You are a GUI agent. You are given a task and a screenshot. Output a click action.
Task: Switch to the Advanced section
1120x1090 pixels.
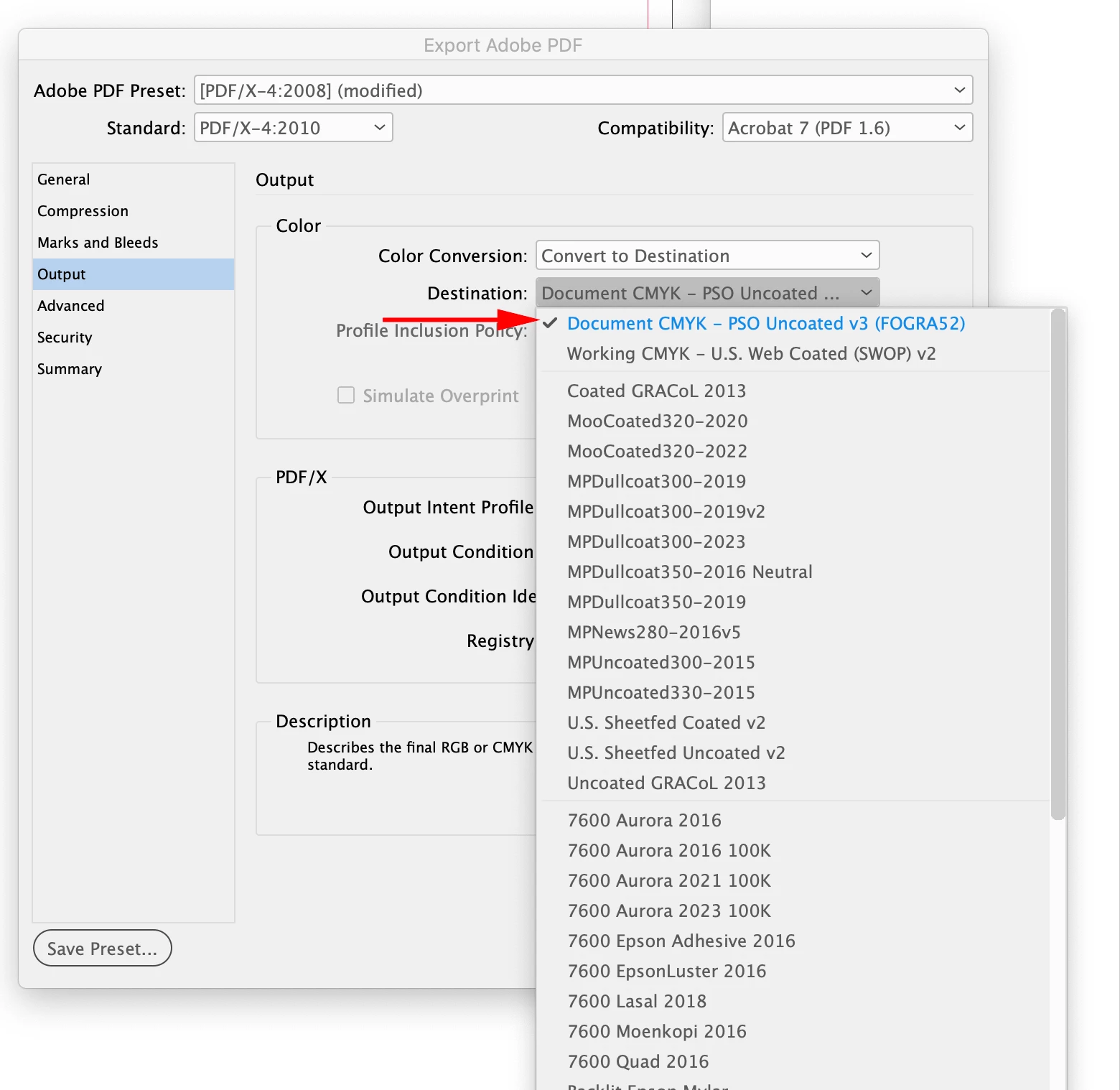[x=134, y=306]
